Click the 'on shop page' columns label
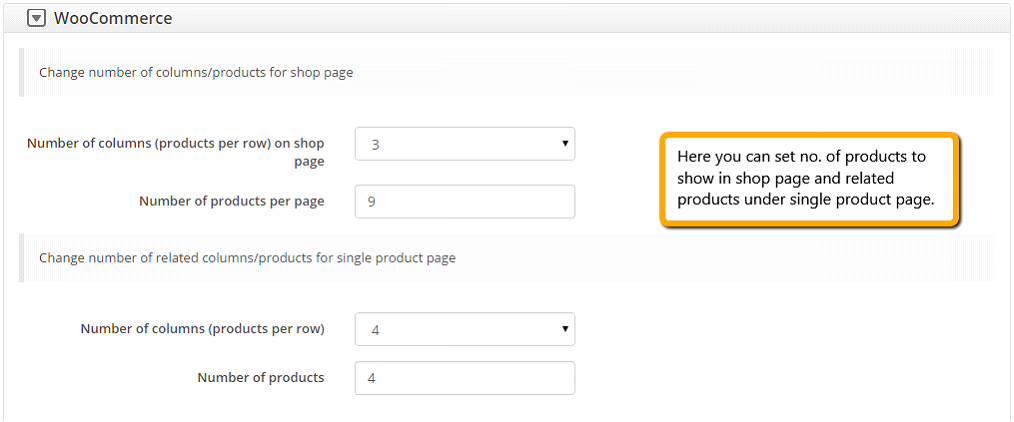Viewport: 1014px width, 422px height. tap(175, 152)
